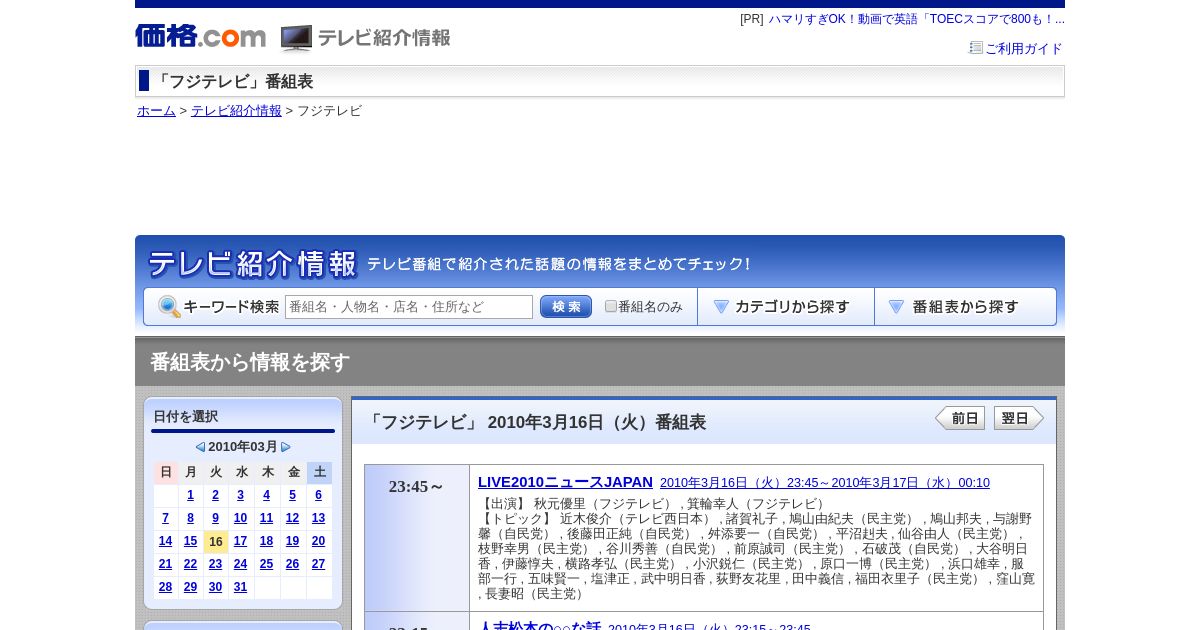Click the 日付を選択 panel heading

(x=186, y=417)
